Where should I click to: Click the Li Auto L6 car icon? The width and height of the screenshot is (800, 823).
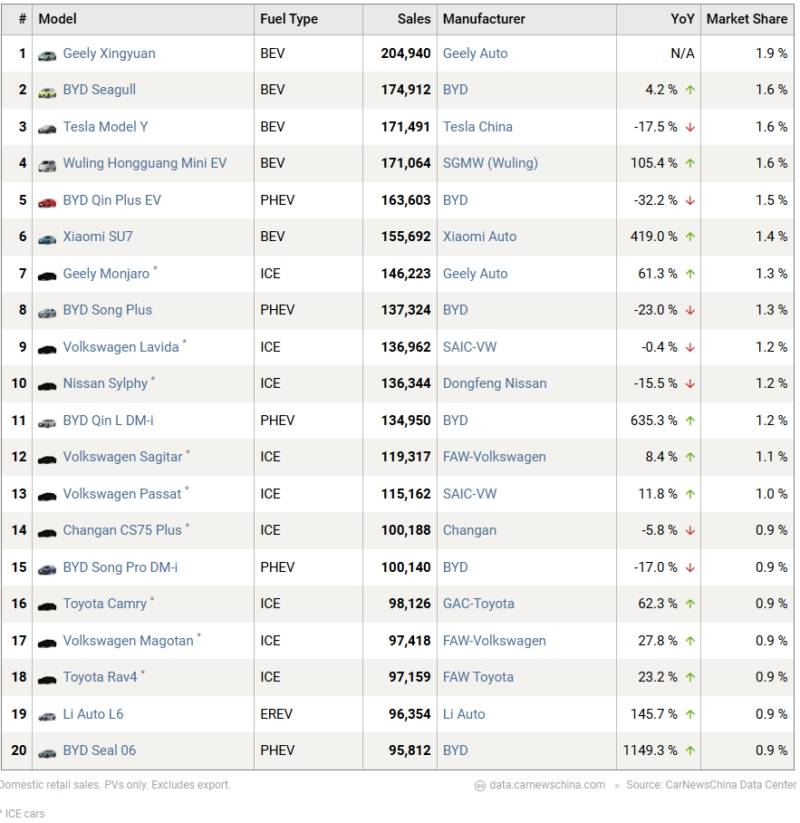tap(47, 715)
